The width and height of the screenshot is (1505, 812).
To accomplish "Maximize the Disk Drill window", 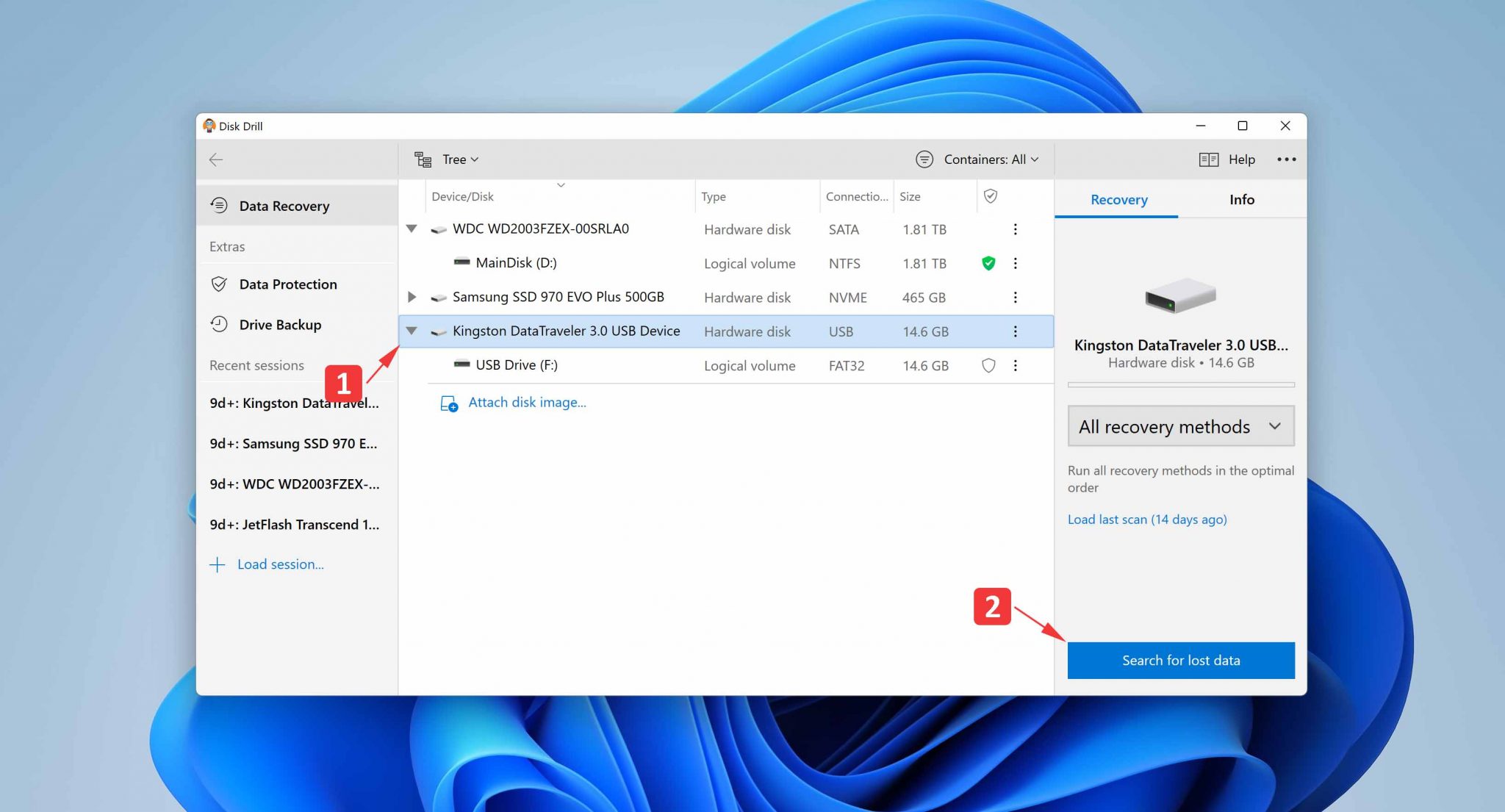I will pyautogui.click(x=1242, y=126).
